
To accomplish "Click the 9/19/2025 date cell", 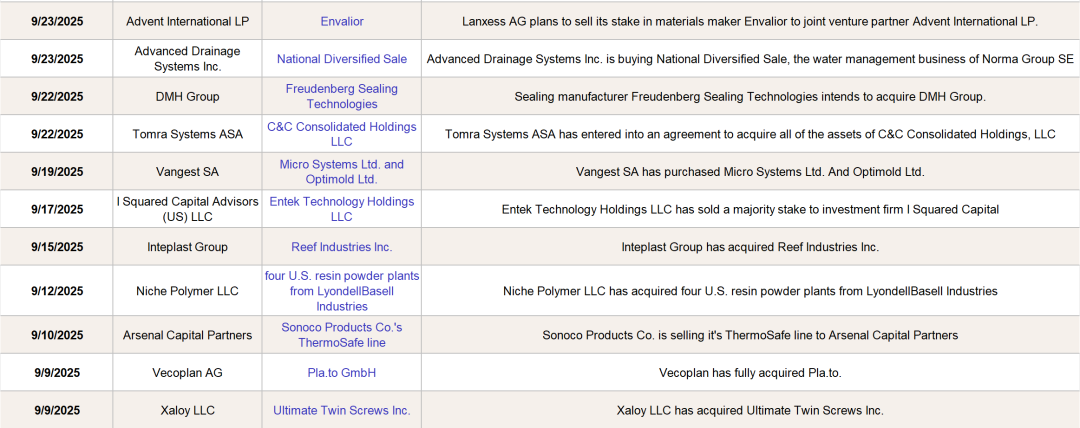I will coord(58,171).
